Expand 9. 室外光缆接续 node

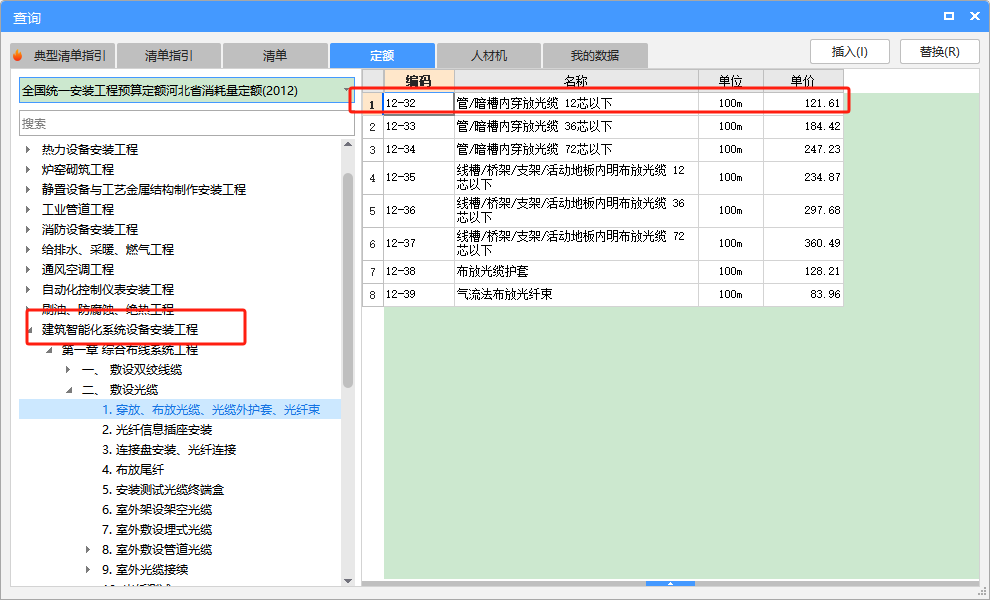coord(88,570)
